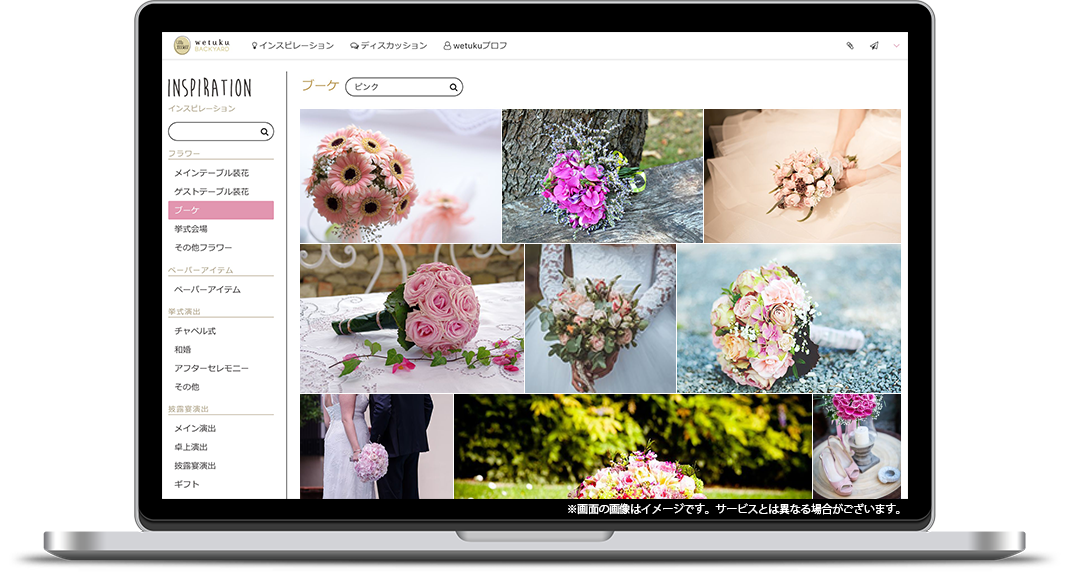This screenshot has width=1070, height=583.
Task: Open ディスカッション in the top navigation
Action: coord(389,46)
